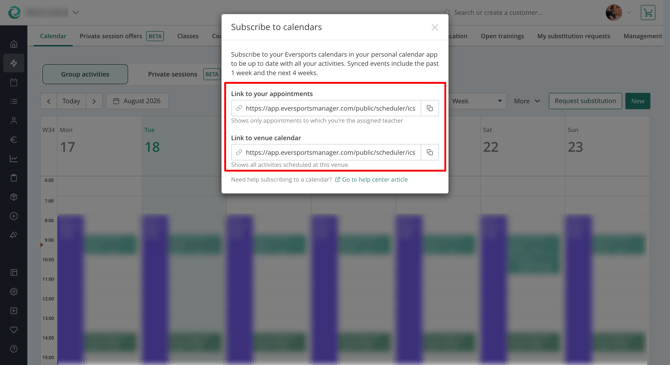Switch to the Classes tab
Viewport: 670px width, 365px height.
[188, 36]
